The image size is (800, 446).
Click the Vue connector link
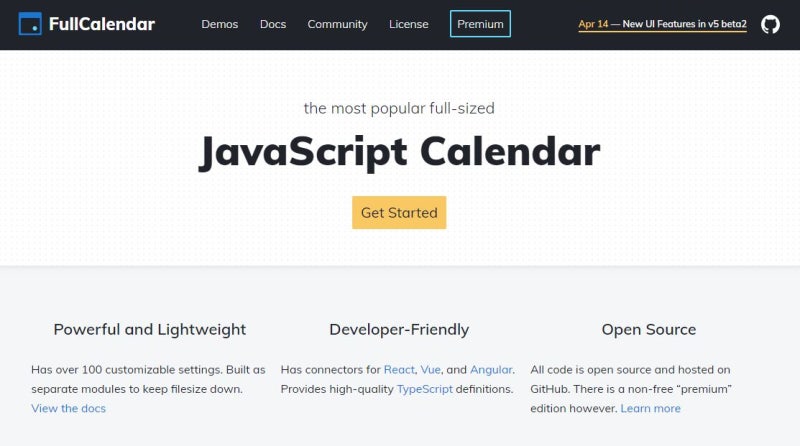coord(431,370)
